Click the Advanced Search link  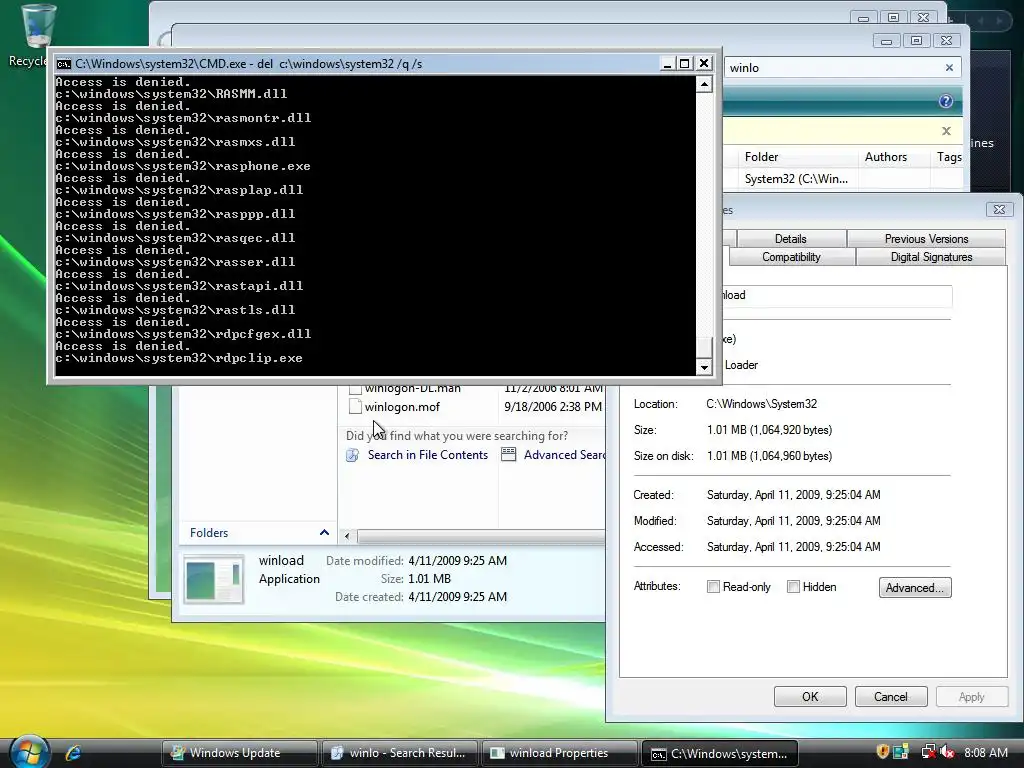click(564, 455)
